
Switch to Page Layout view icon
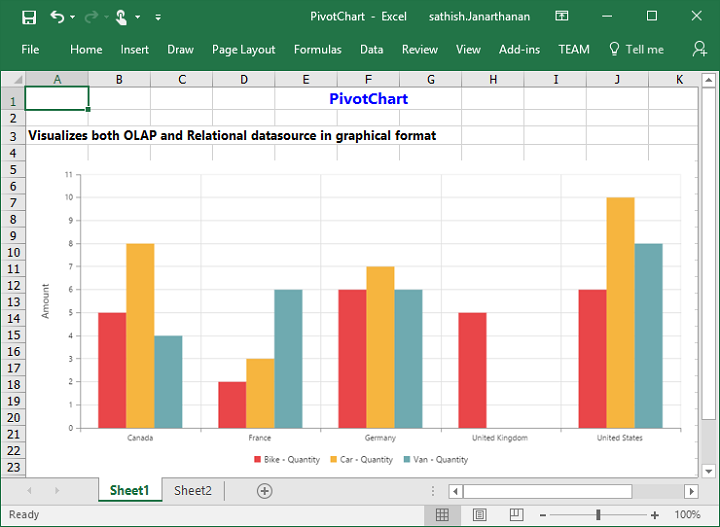pos(479,515)
